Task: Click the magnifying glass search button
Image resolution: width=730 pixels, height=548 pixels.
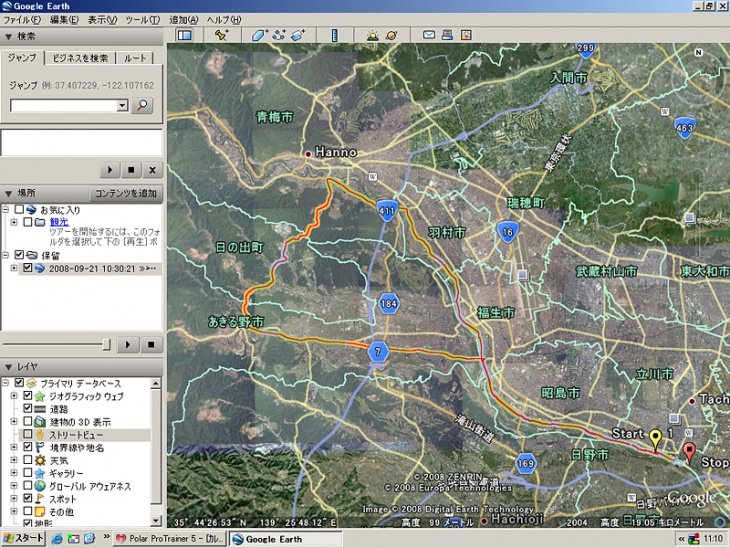Action: (142, 105)
